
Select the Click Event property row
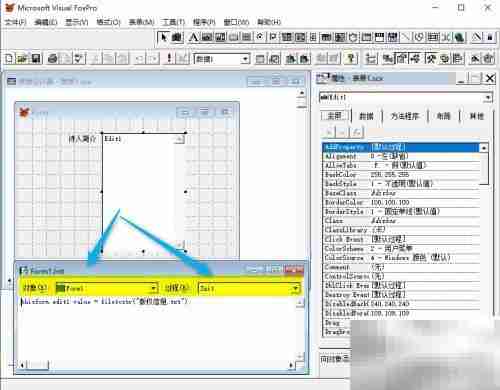pos(402,239)
